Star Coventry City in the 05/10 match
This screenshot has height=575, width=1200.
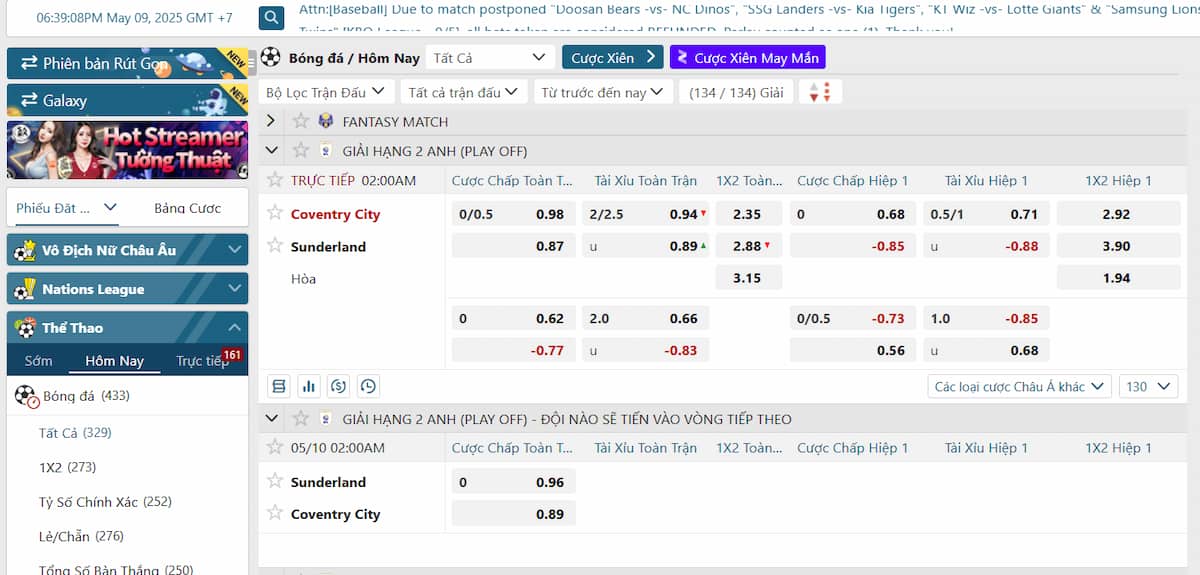click(275, 512)
